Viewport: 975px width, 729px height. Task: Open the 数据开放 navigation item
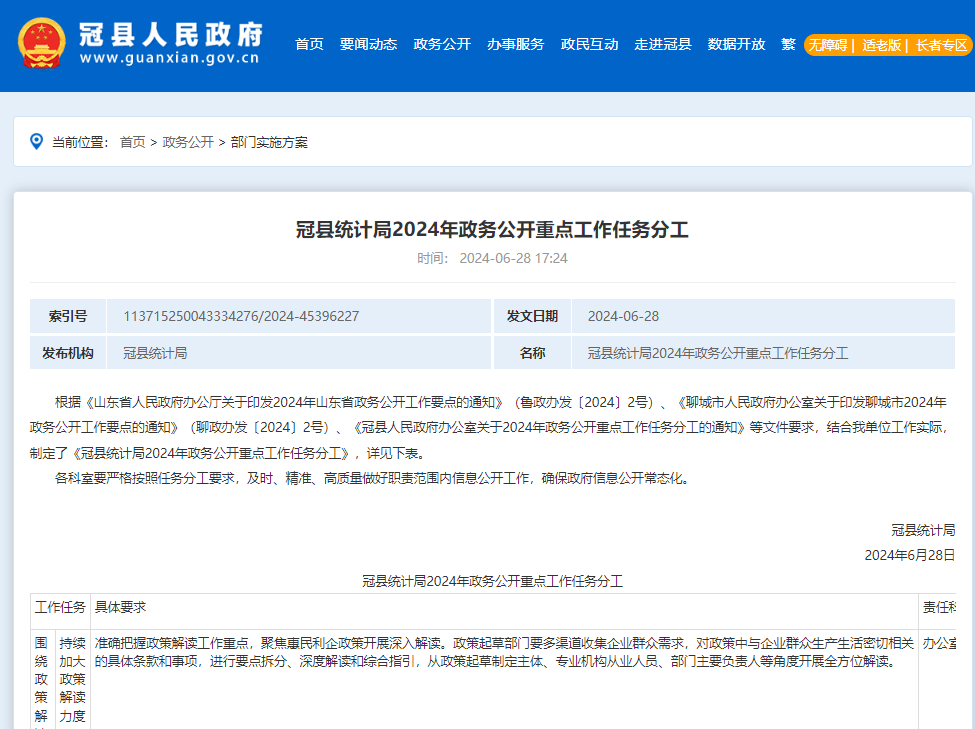pos(736,44)
